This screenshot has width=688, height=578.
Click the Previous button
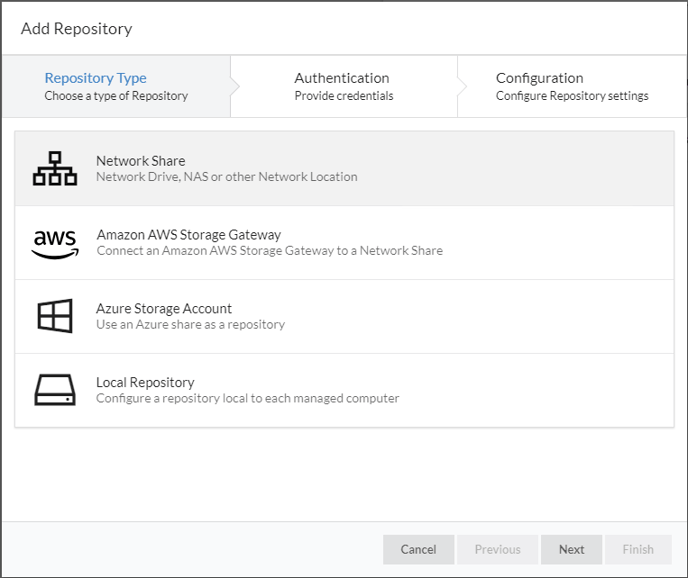pyautogui.click(x=498, y=549)
